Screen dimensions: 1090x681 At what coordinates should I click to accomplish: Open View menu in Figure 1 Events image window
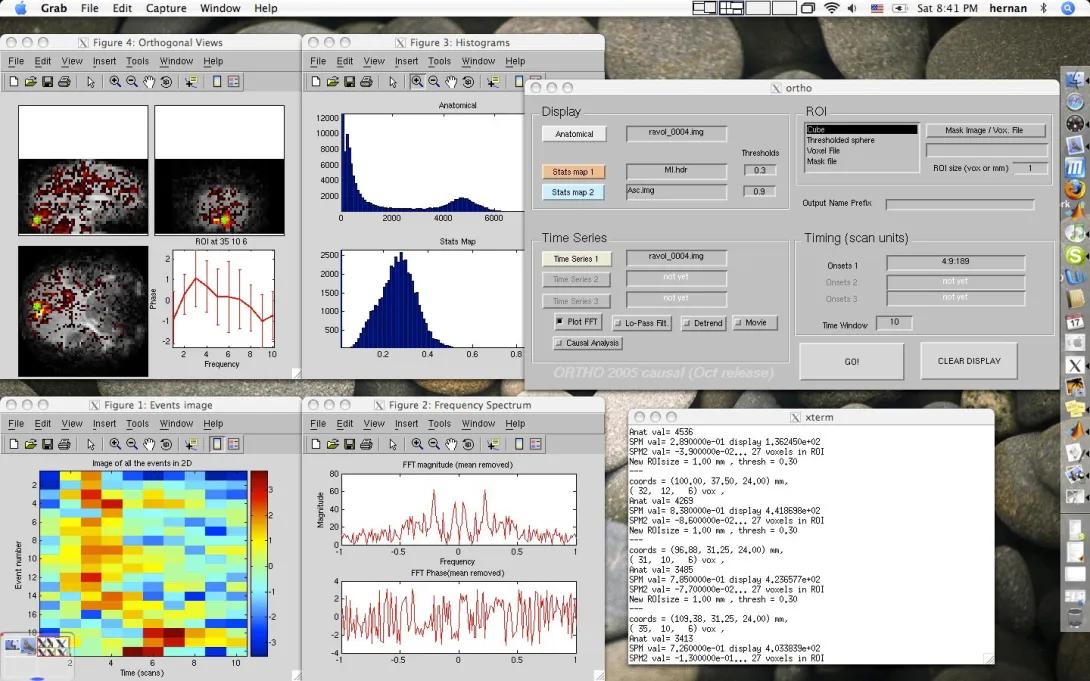point(72,423)
